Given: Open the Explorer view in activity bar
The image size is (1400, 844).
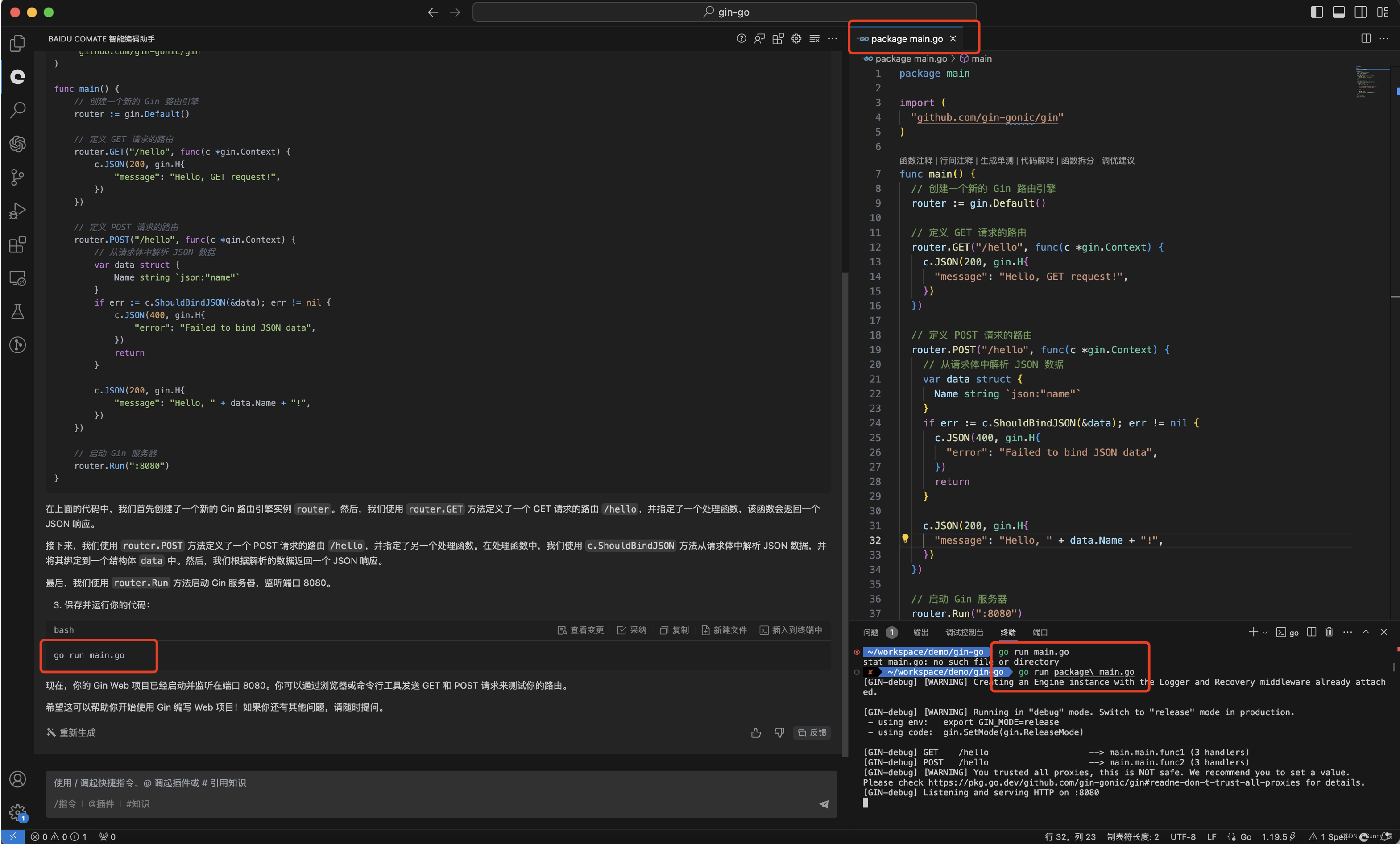Looking at the screenshot, I should pyautogui.click(x=17, y=43).
